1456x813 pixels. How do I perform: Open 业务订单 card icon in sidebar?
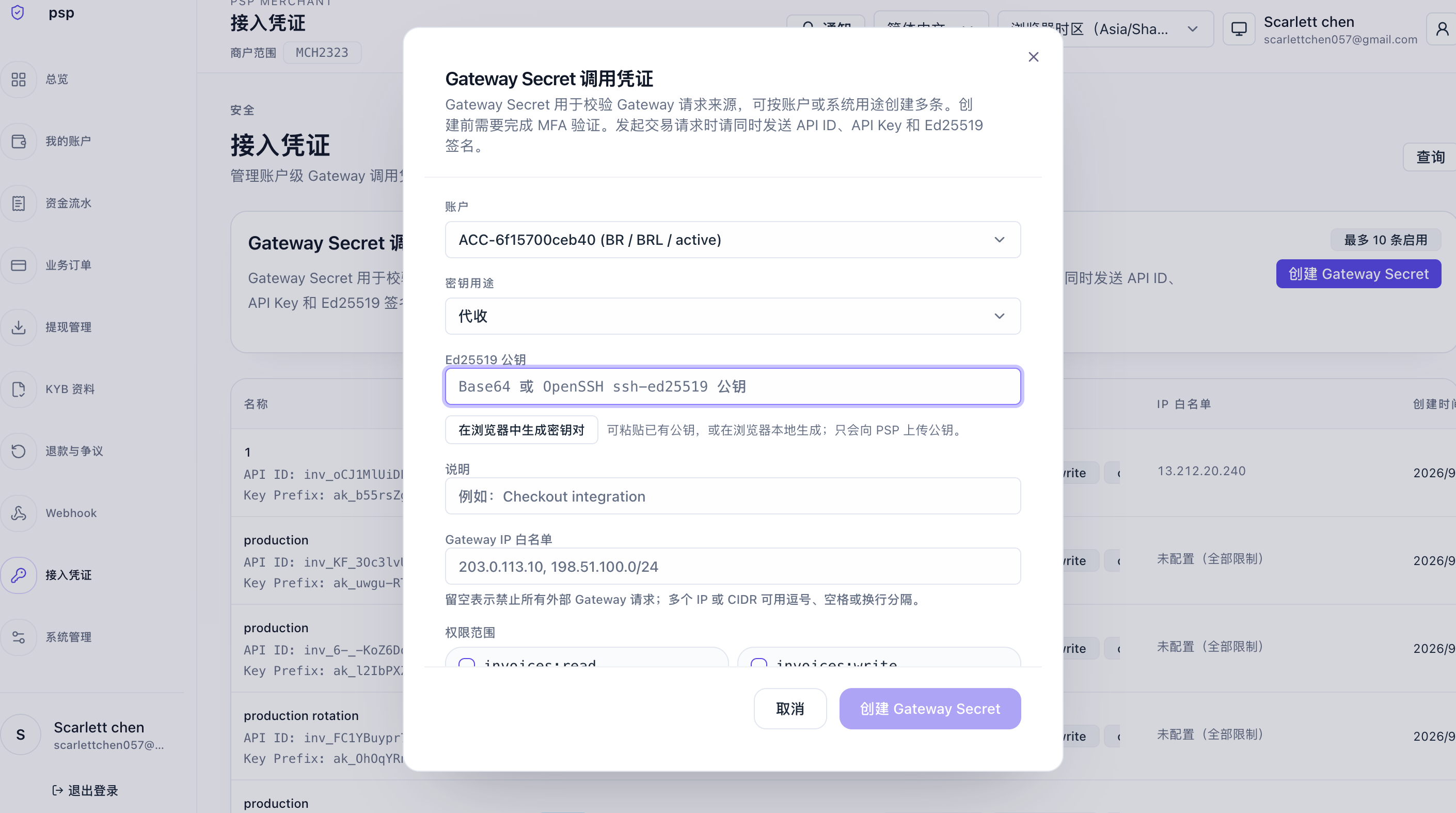[19, 265]
